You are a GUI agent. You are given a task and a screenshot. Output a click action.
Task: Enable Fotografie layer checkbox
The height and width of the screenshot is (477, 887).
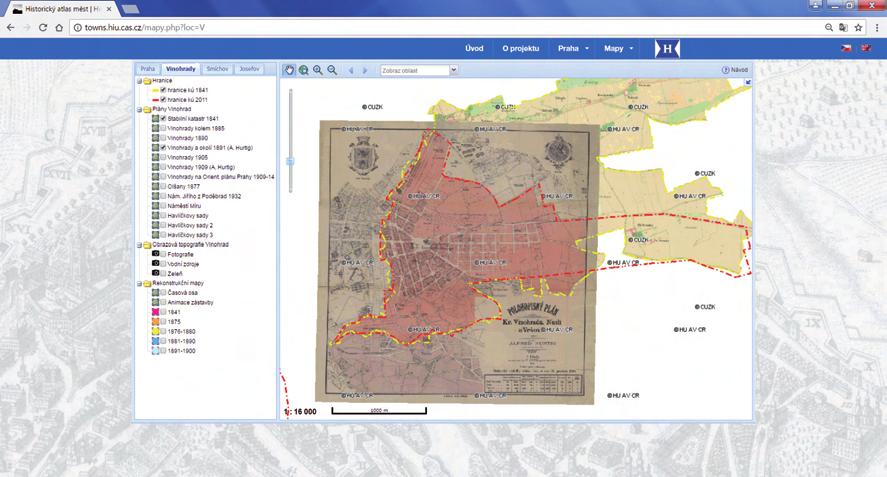(163, 255)
